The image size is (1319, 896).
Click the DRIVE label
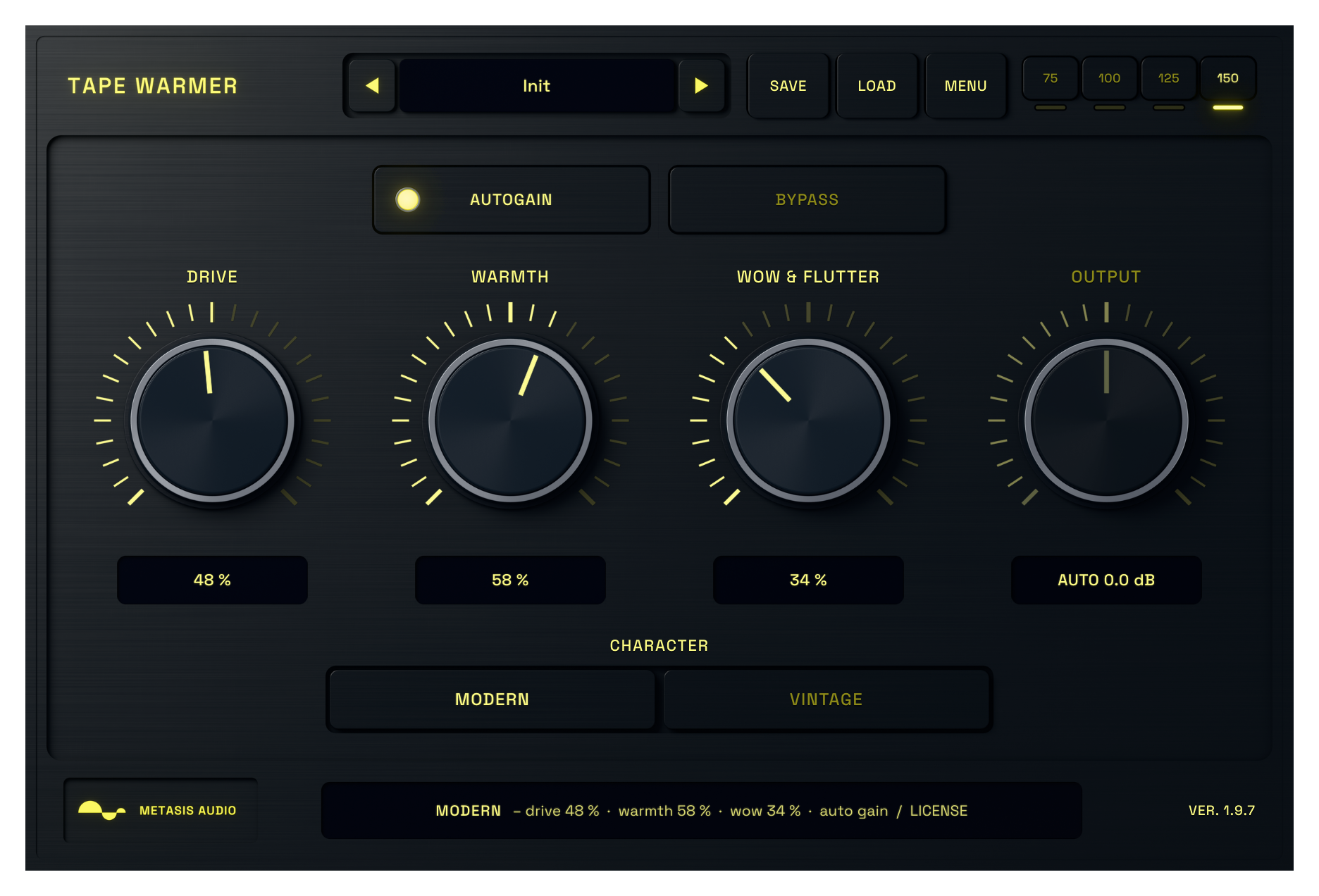(212, 277)
